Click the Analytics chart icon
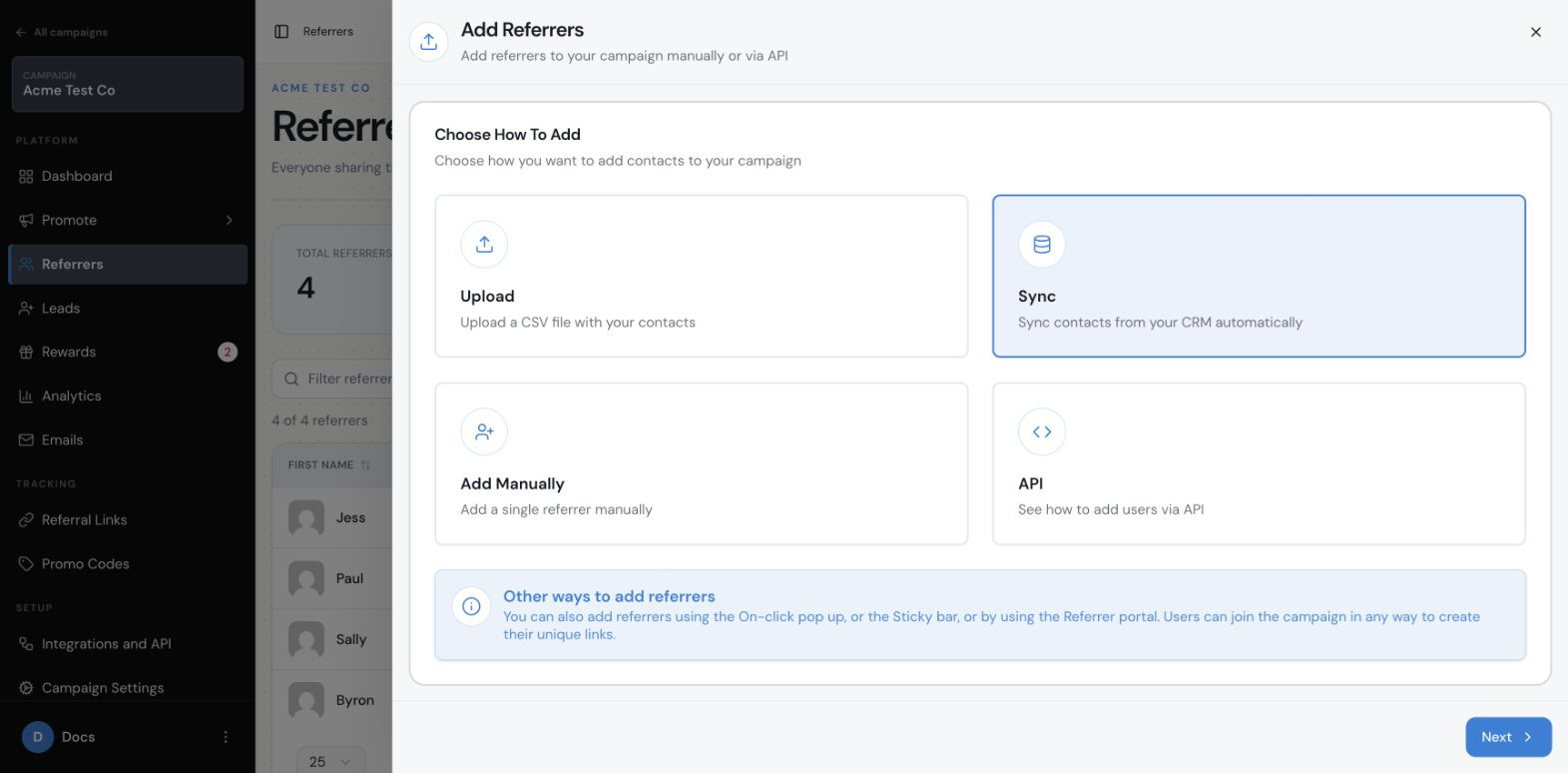 (26, 396)
